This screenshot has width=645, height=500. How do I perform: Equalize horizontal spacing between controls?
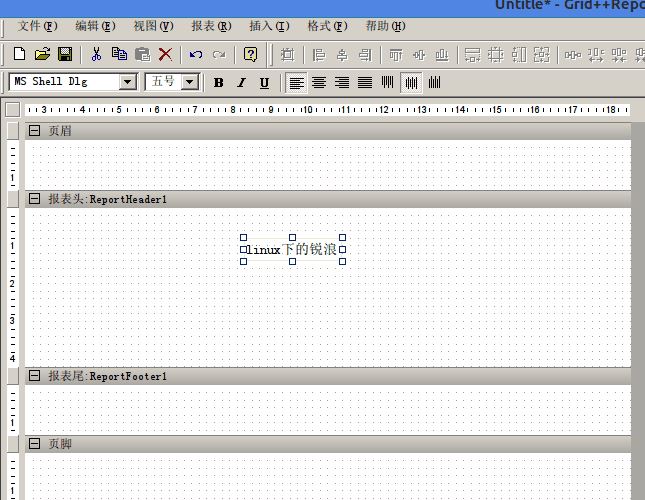(x=573, y=55)
